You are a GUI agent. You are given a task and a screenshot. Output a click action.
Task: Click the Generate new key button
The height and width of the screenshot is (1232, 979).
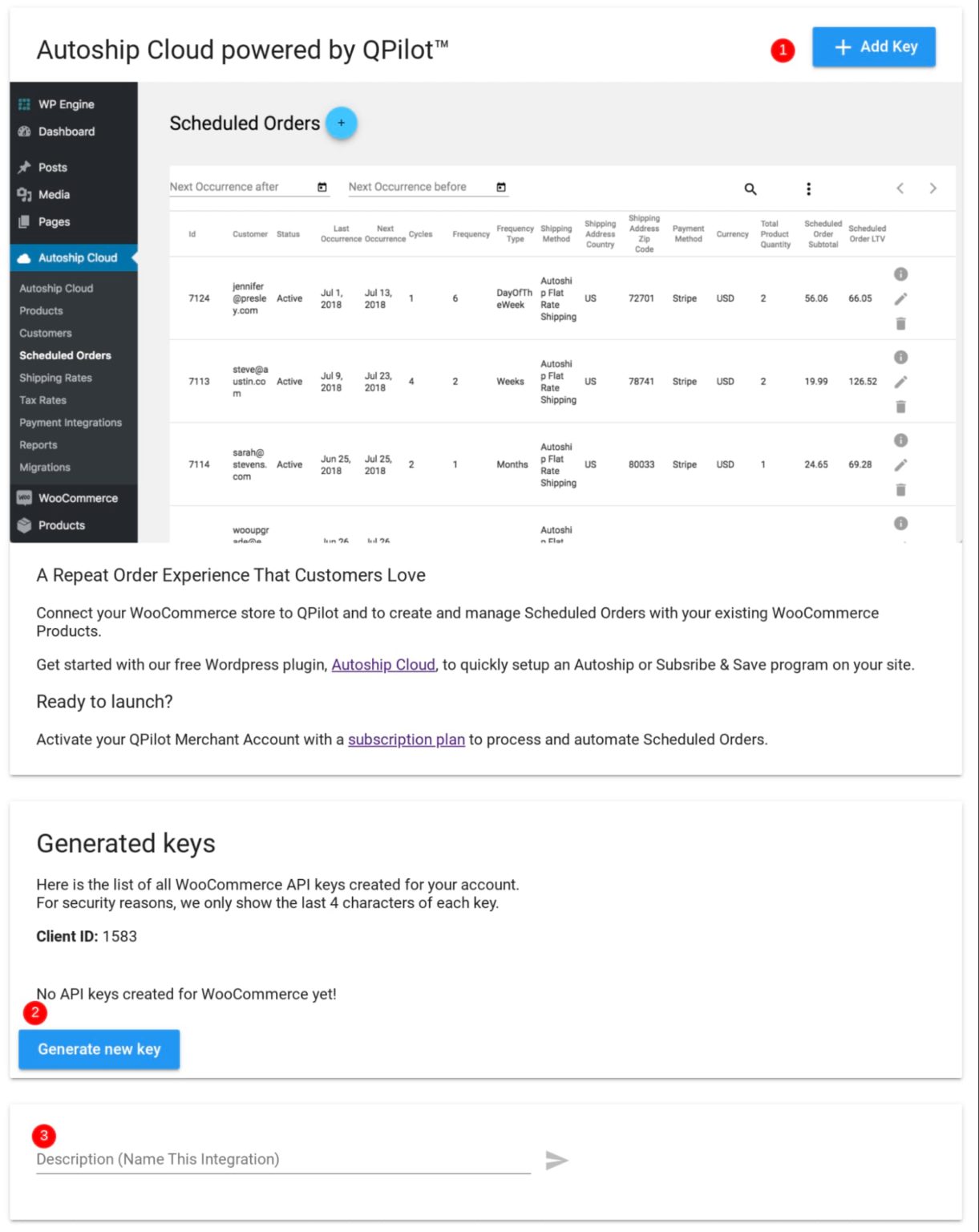pyautogui.click(x=99, y=1049)
